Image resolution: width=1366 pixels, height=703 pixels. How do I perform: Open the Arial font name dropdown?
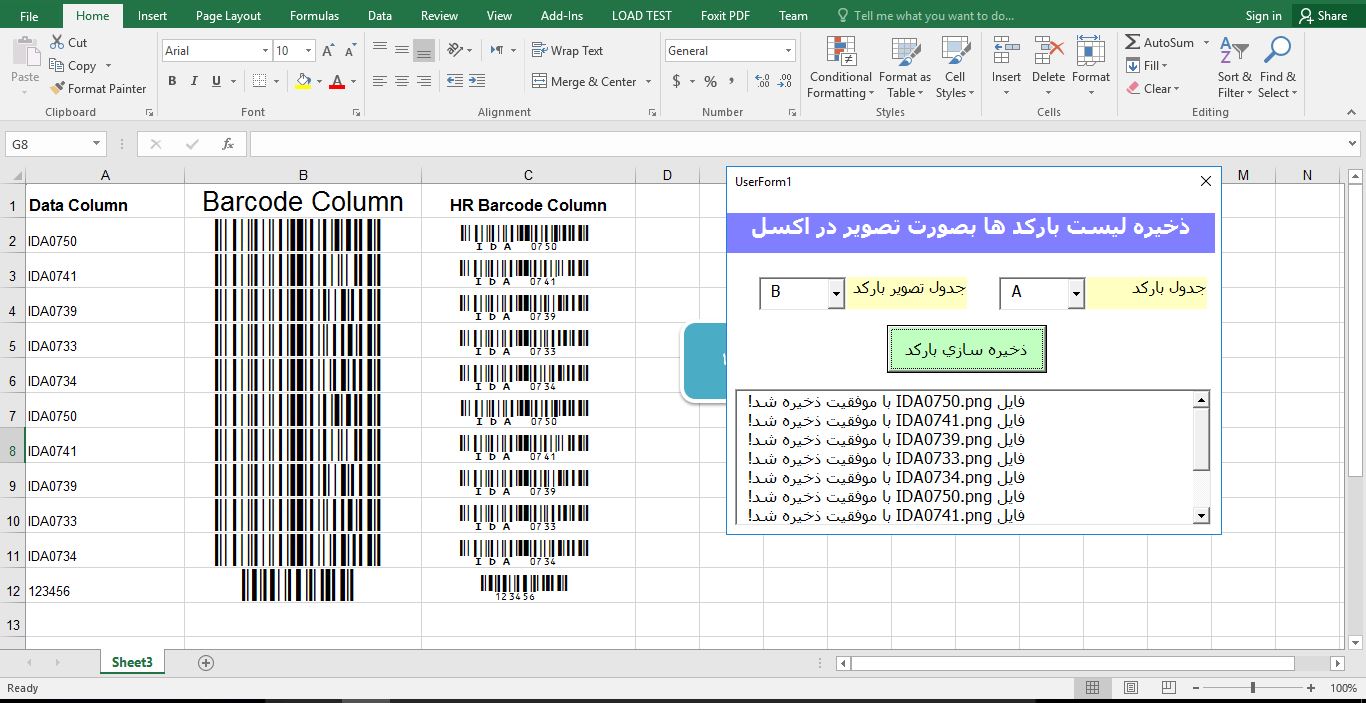point(265,50)
